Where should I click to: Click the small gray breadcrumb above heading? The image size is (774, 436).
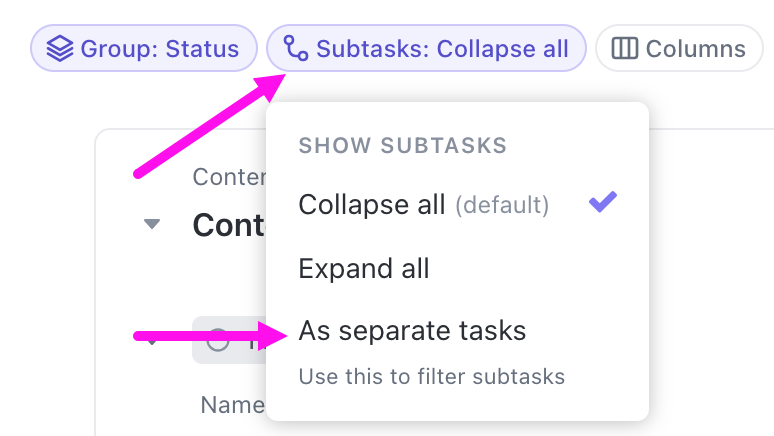(229, 177)
